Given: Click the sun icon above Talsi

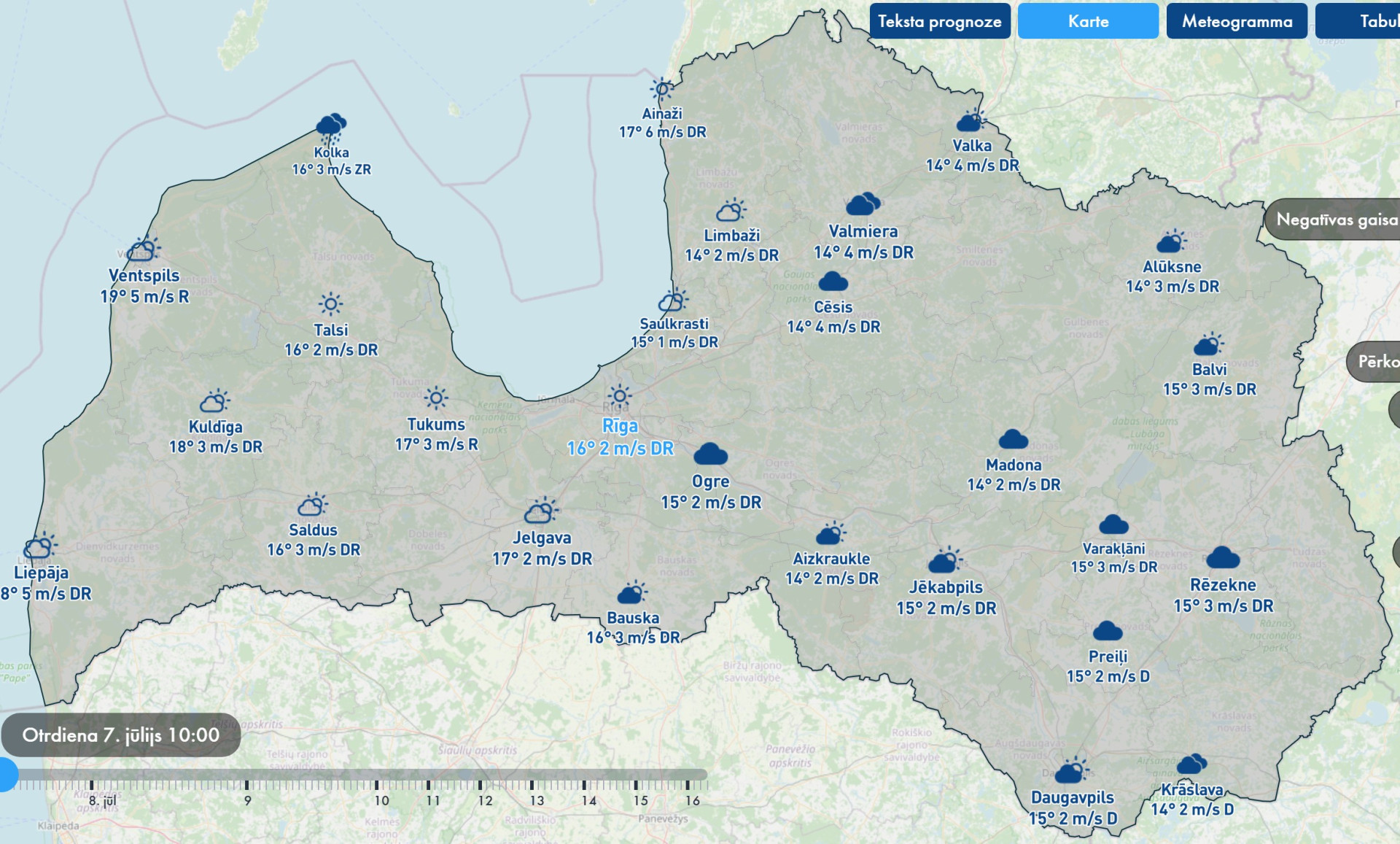Looking at the screenshot, I should click(x=330, y=304).
